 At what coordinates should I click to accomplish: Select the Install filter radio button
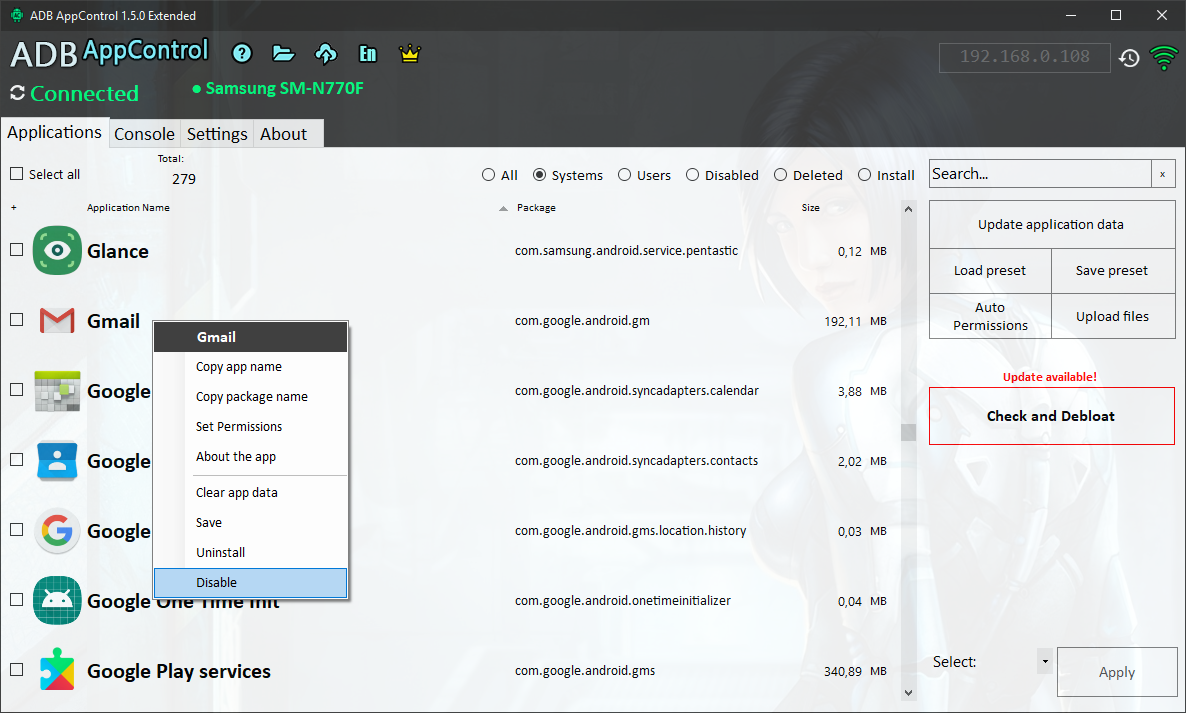pos(865,175)
